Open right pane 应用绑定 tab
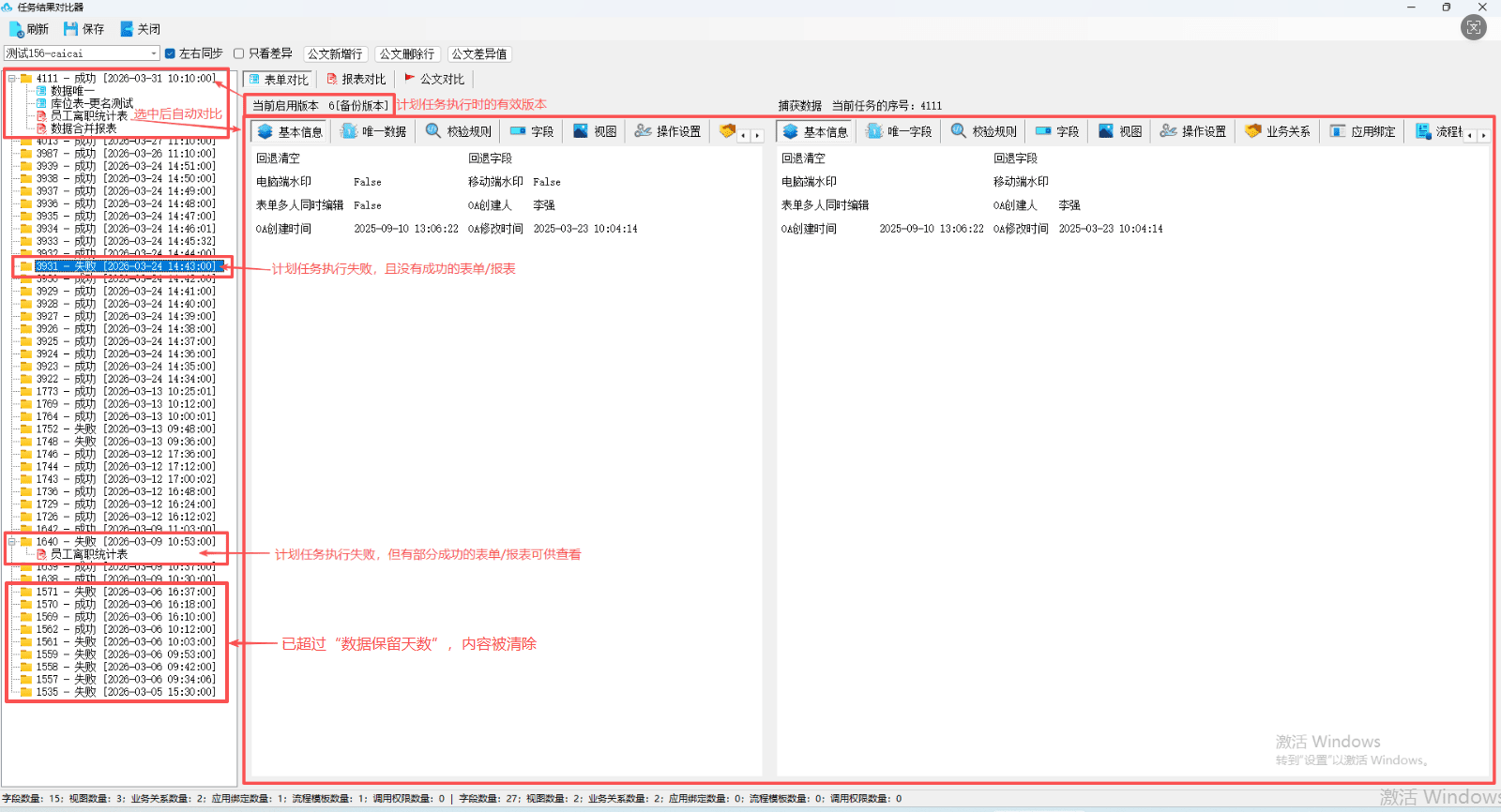 pos(1362,131)
